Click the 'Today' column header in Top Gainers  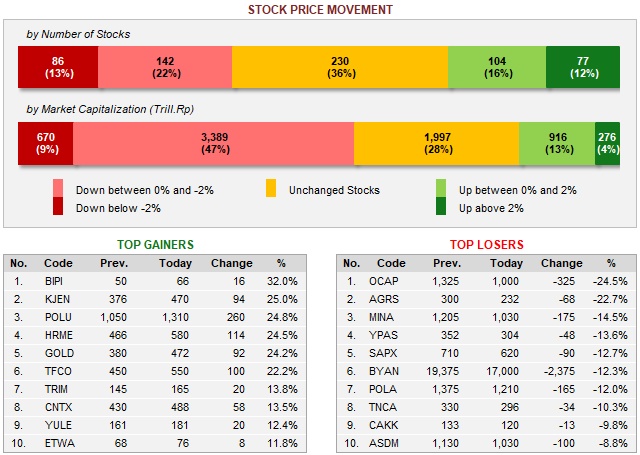pyautogui.click(x=175, y=264)
